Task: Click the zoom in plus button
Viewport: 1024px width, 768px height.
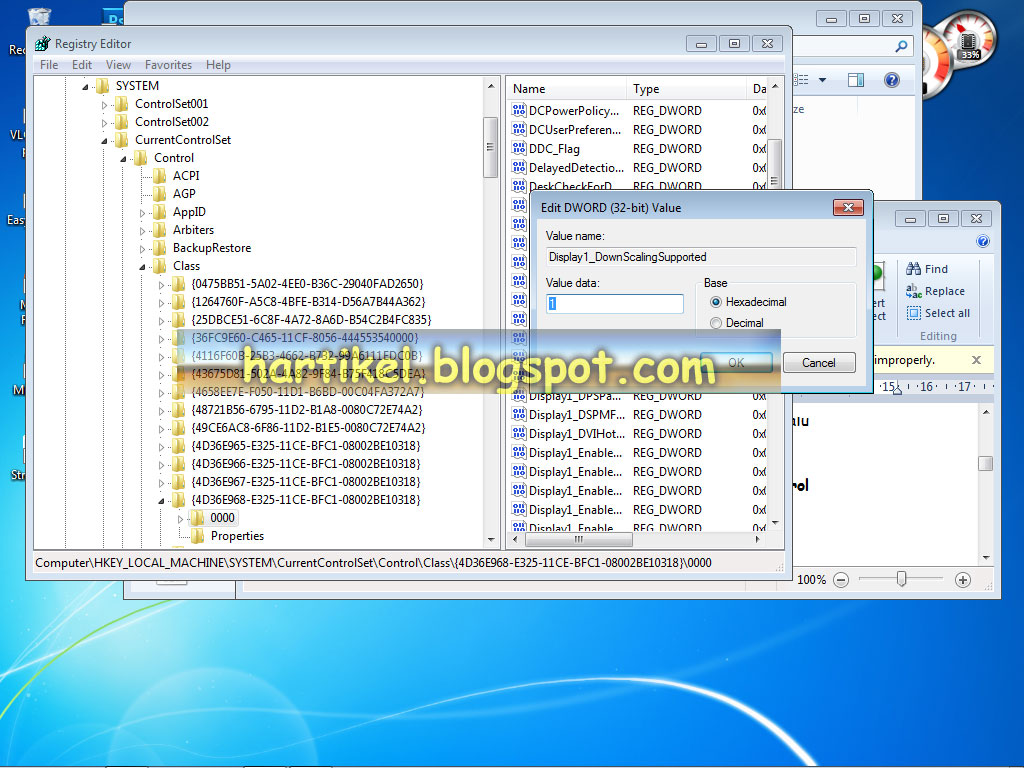Action: coord(963,579)
